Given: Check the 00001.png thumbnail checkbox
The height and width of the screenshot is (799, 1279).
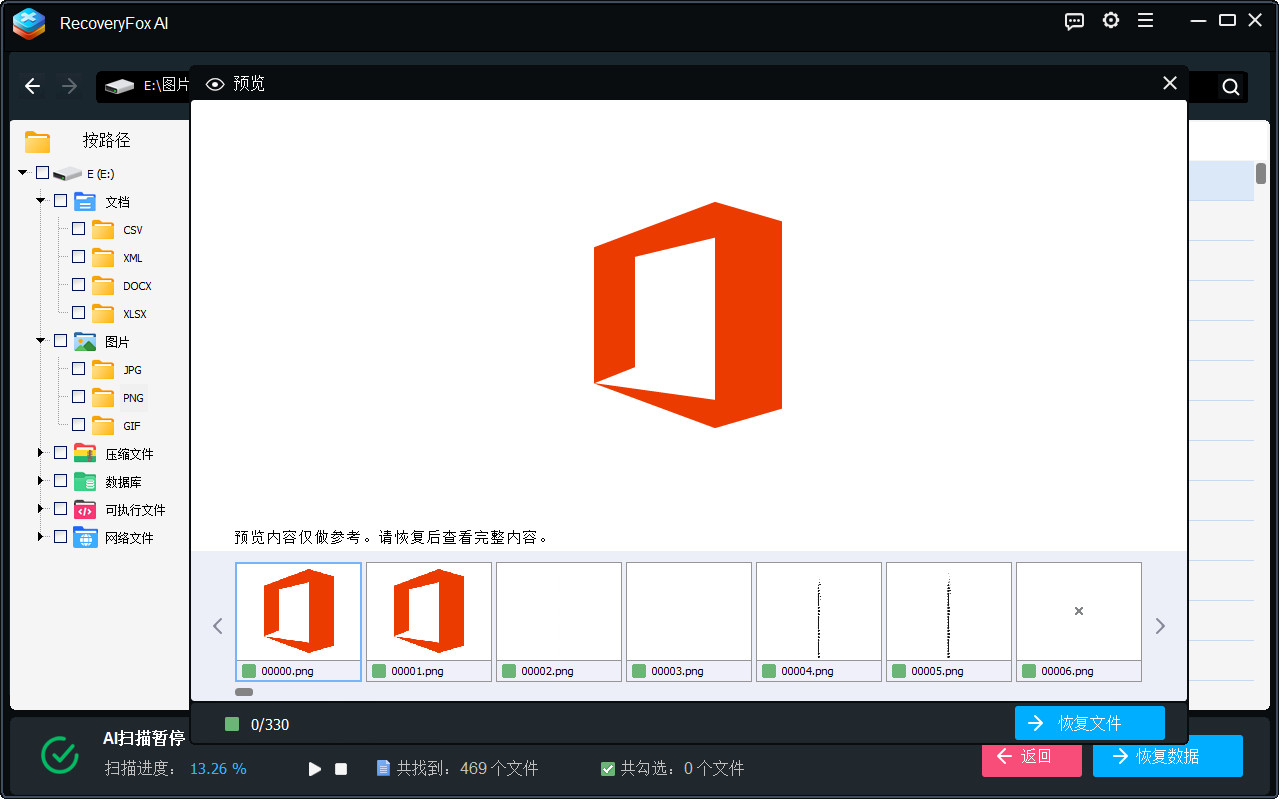Looking at the screenshot, I should pyautogui.click(x=380, y=670).
